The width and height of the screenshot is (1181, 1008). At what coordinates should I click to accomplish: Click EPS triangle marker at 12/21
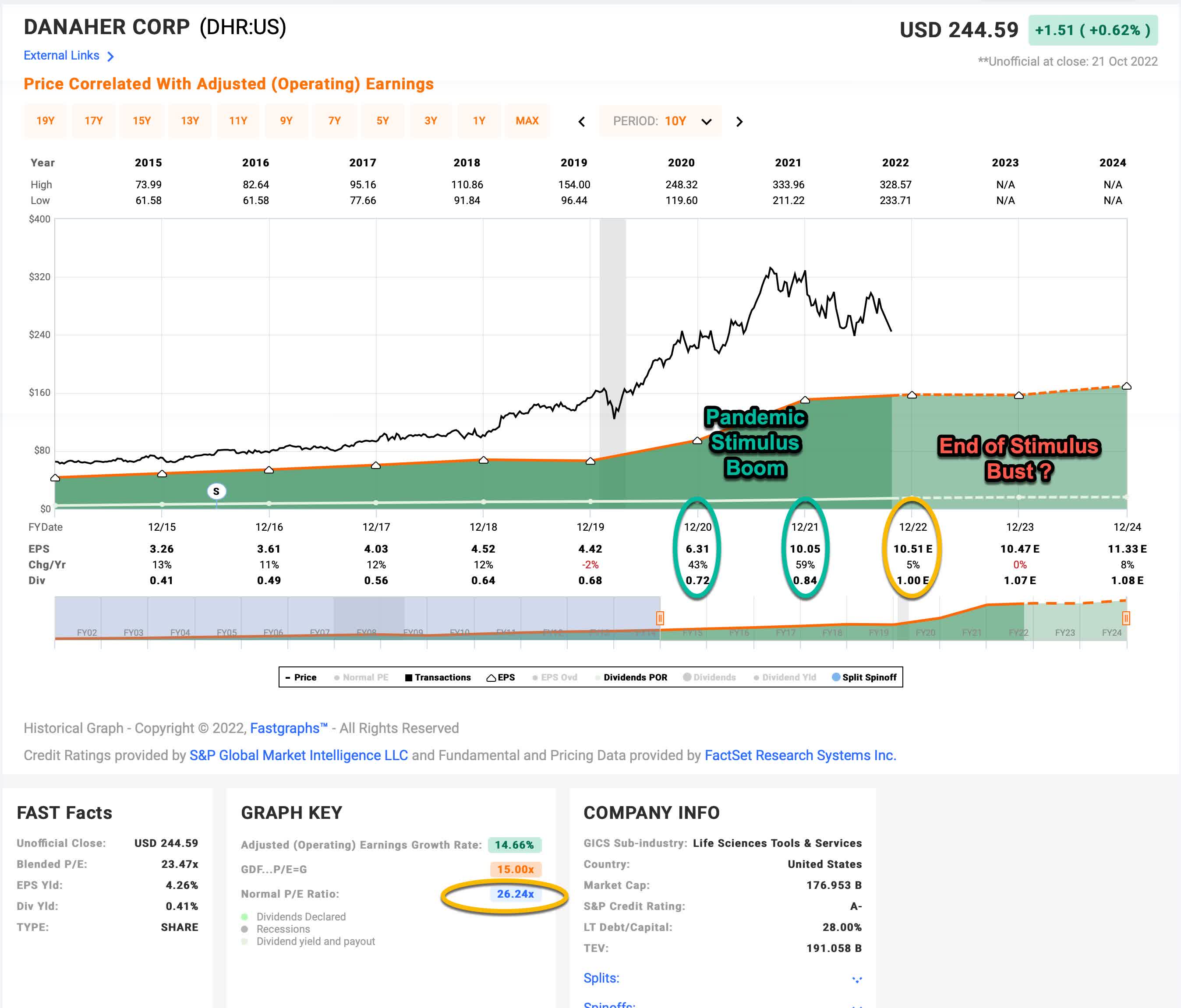click(x=805, y=399)
